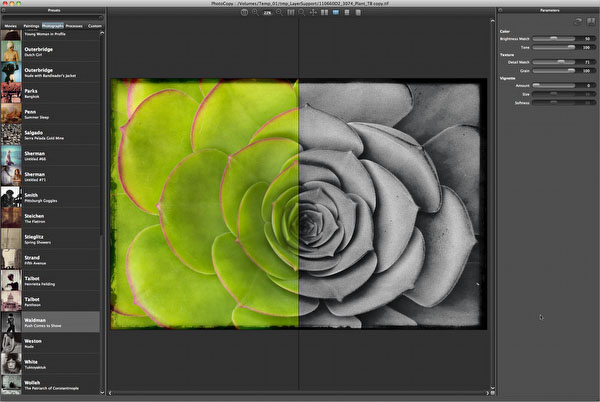The image size is (600, 402).
Task: Click the Detail Match value field
Action: point(587,62)
